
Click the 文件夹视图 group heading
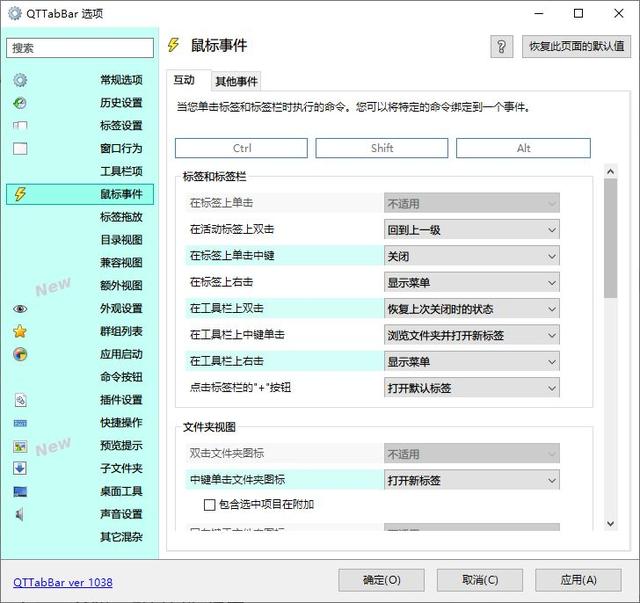(209, 427)
